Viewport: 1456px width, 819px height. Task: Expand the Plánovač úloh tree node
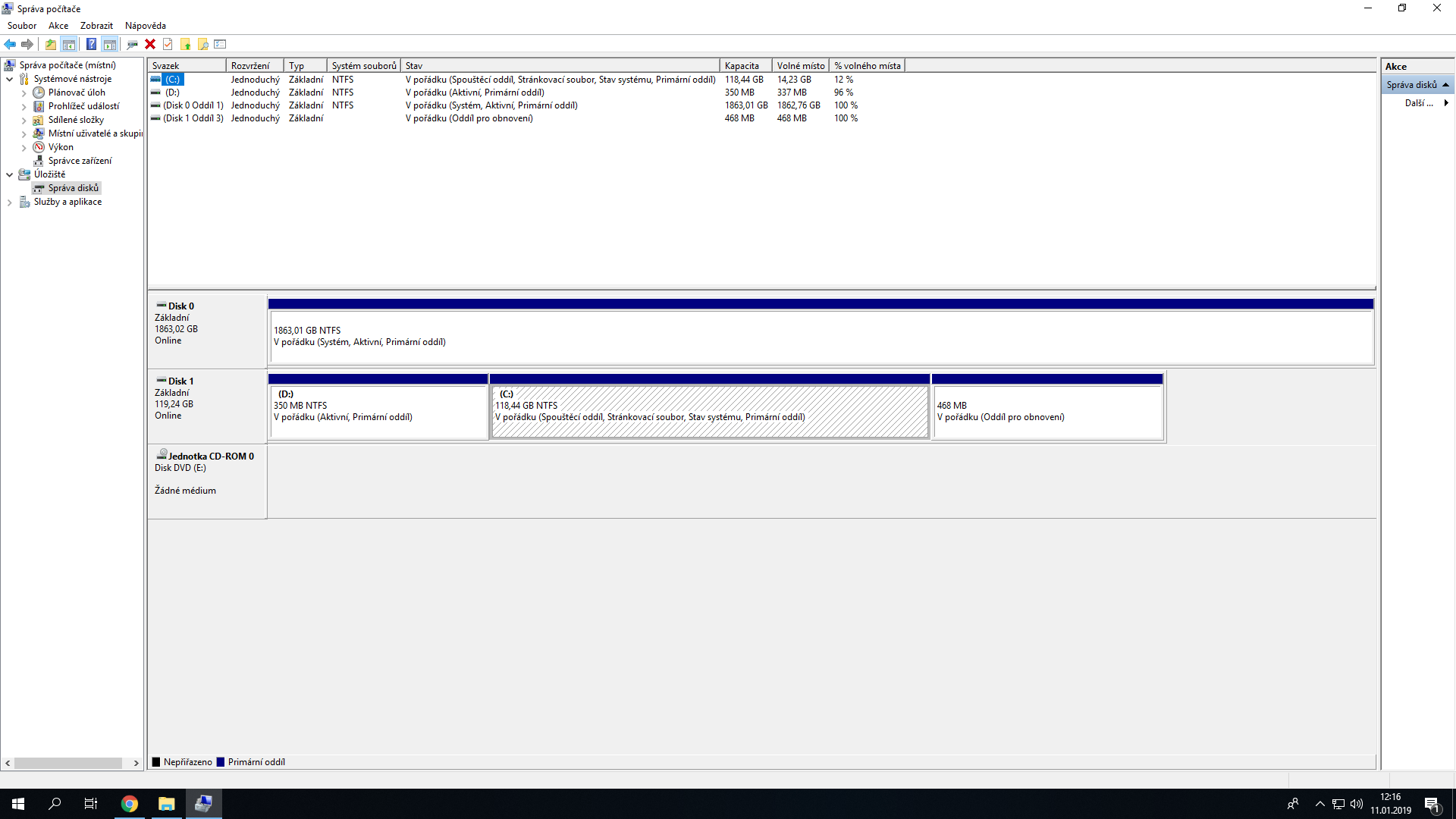(x=24, y=93)
